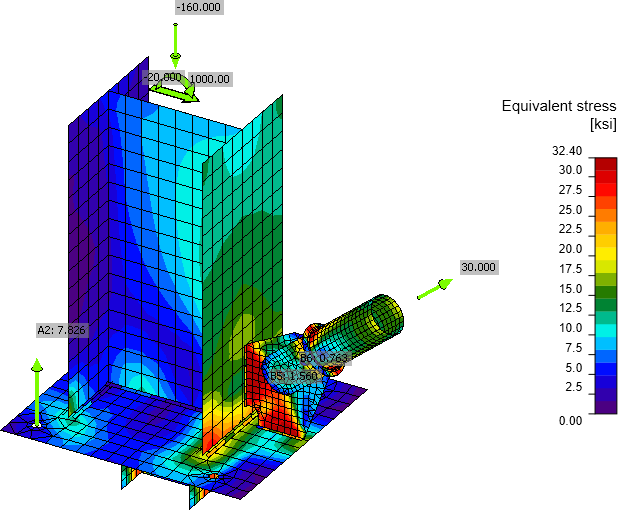The height and width of the screenshot is (513, 620).
Task: Select the -20.000 load label
Action: [x=163, y=77]
